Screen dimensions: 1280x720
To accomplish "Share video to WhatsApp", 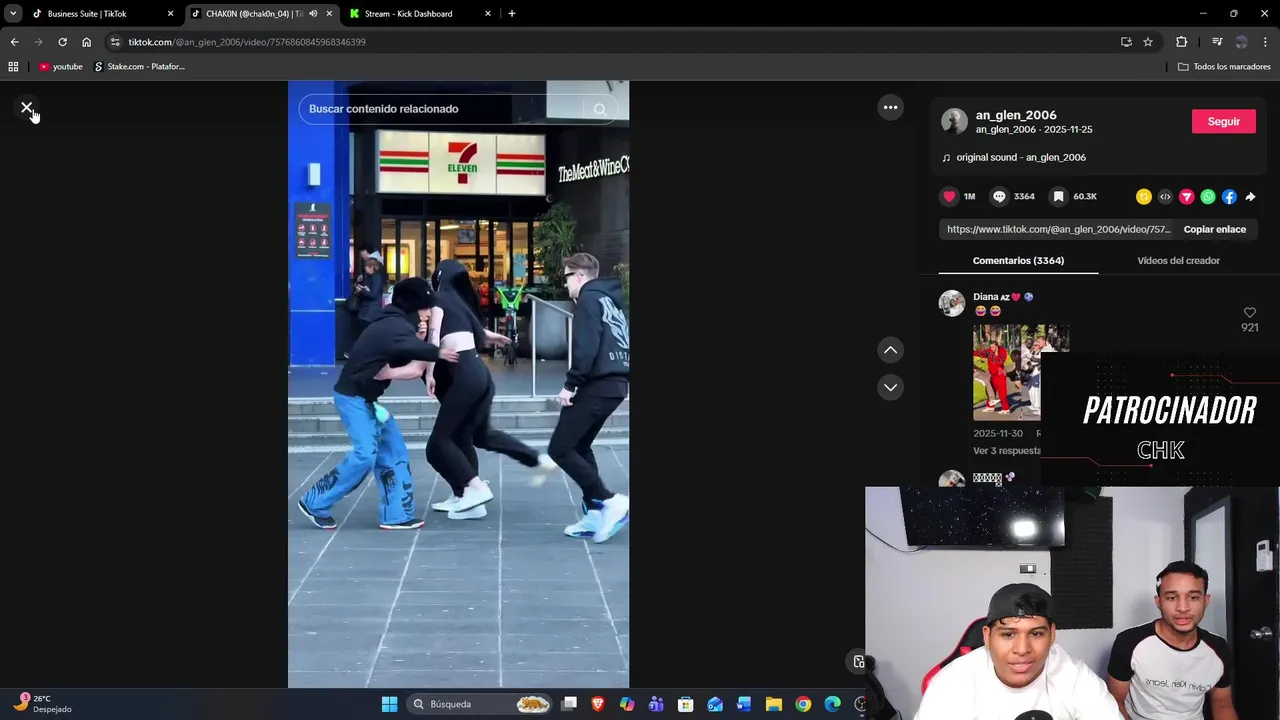I will [1208, 197].
